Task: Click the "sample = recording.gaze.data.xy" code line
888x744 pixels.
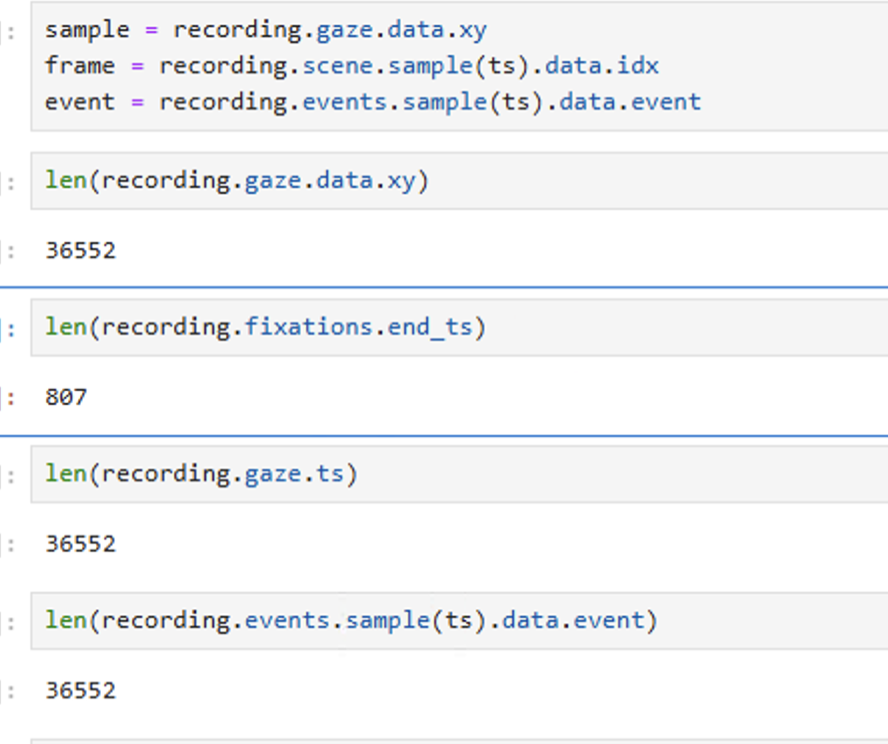Action: (265, 30)
